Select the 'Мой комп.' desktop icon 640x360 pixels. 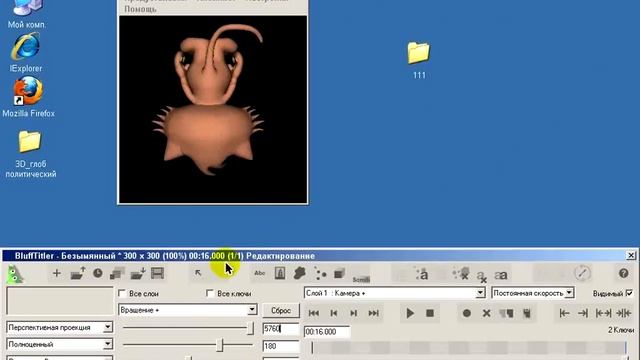coord(27,14)
